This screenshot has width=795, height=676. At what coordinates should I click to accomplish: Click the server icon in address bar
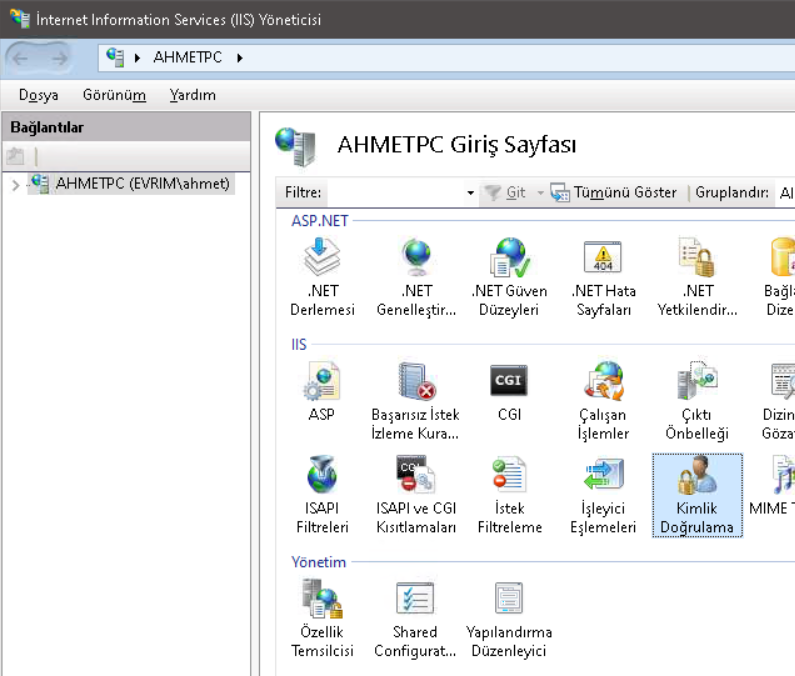pos(115,57)
